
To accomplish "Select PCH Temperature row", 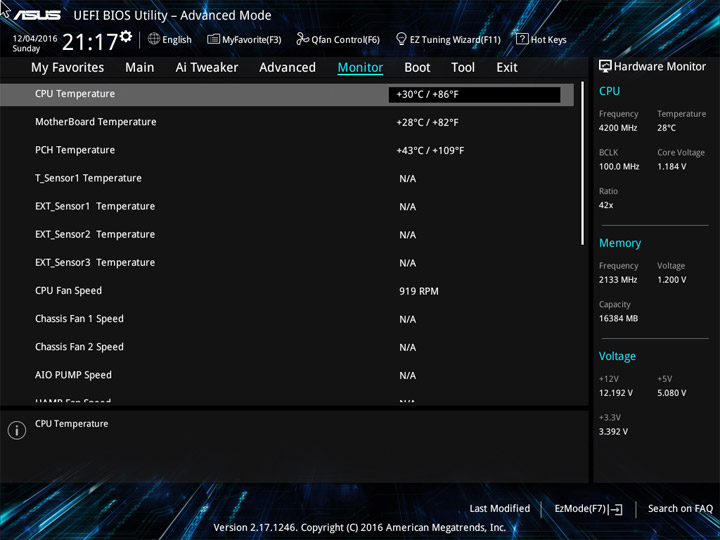I will (287, 150).
